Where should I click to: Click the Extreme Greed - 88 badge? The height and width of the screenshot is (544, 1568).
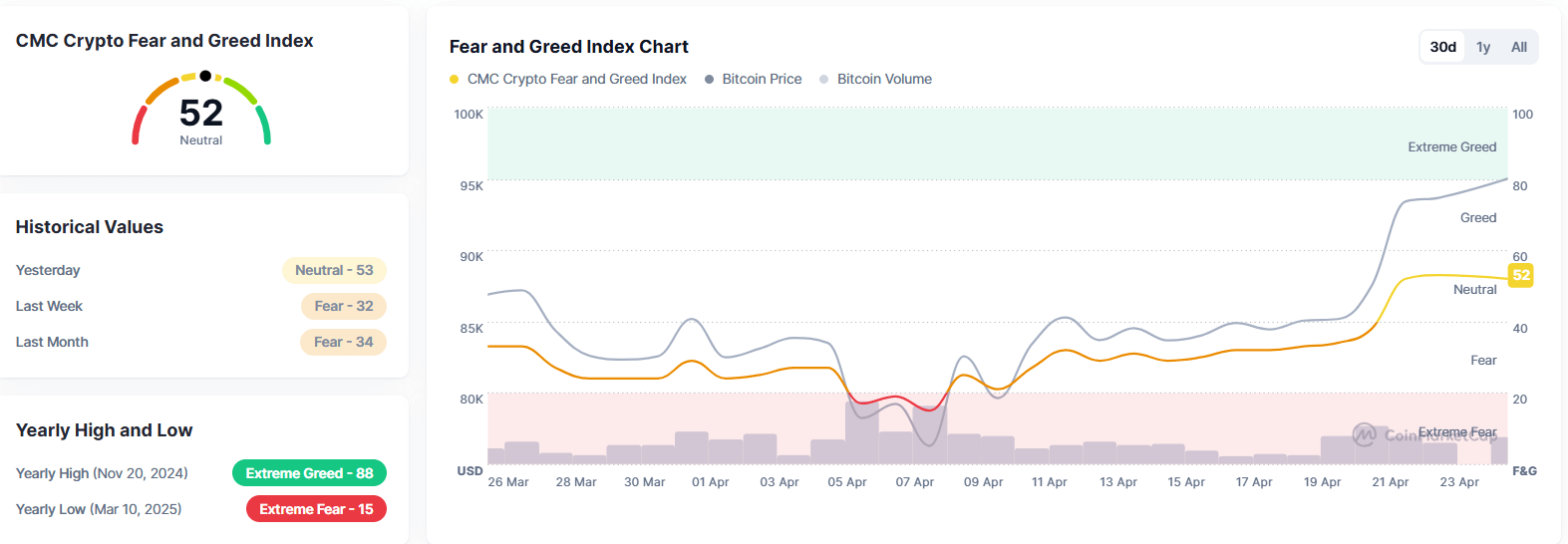309,473
